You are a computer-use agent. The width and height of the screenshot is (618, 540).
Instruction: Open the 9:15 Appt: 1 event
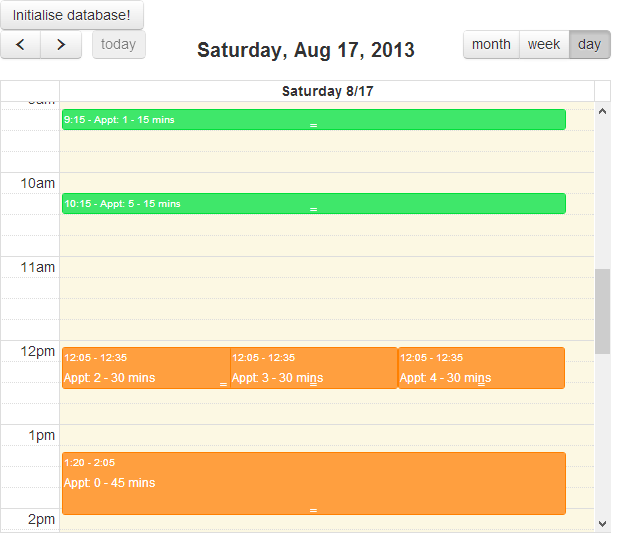pyautogui.click(x=200, y=119)
